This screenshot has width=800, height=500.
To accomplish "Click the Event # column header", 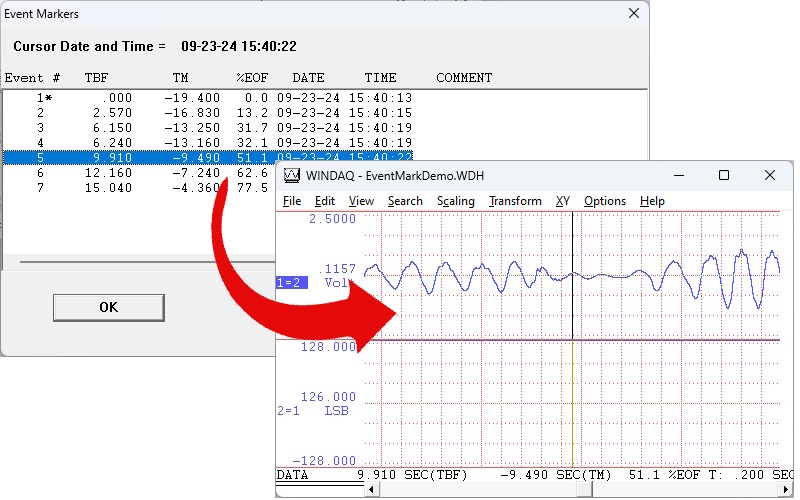I will tap(32, 78).
